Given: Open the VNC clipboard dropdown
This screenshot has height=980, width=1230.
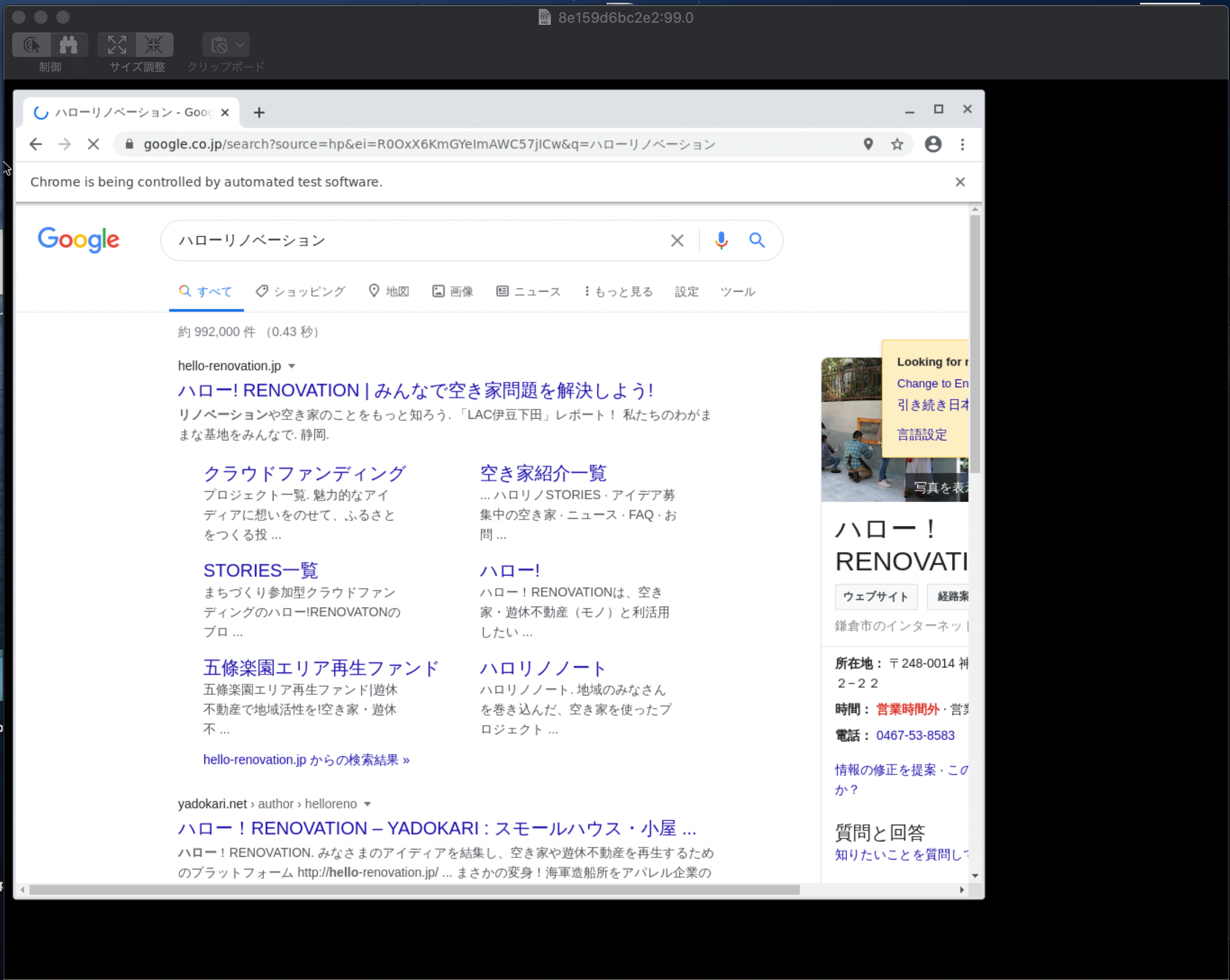Looking at the screenshot, I should pyautogui.click(x=226, y=45).
